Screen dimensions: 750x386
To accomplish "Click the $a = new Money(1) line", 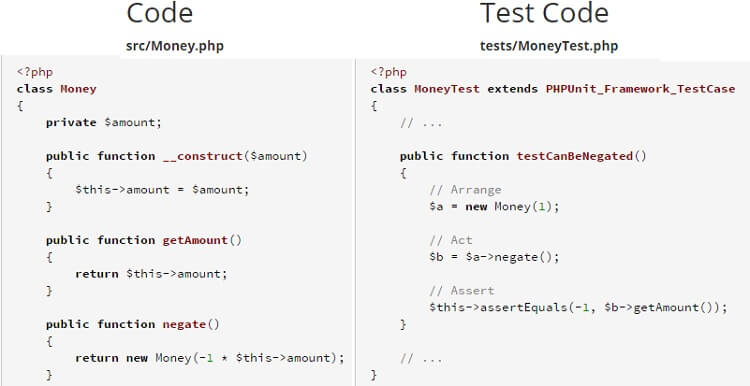I will (494, 207).
